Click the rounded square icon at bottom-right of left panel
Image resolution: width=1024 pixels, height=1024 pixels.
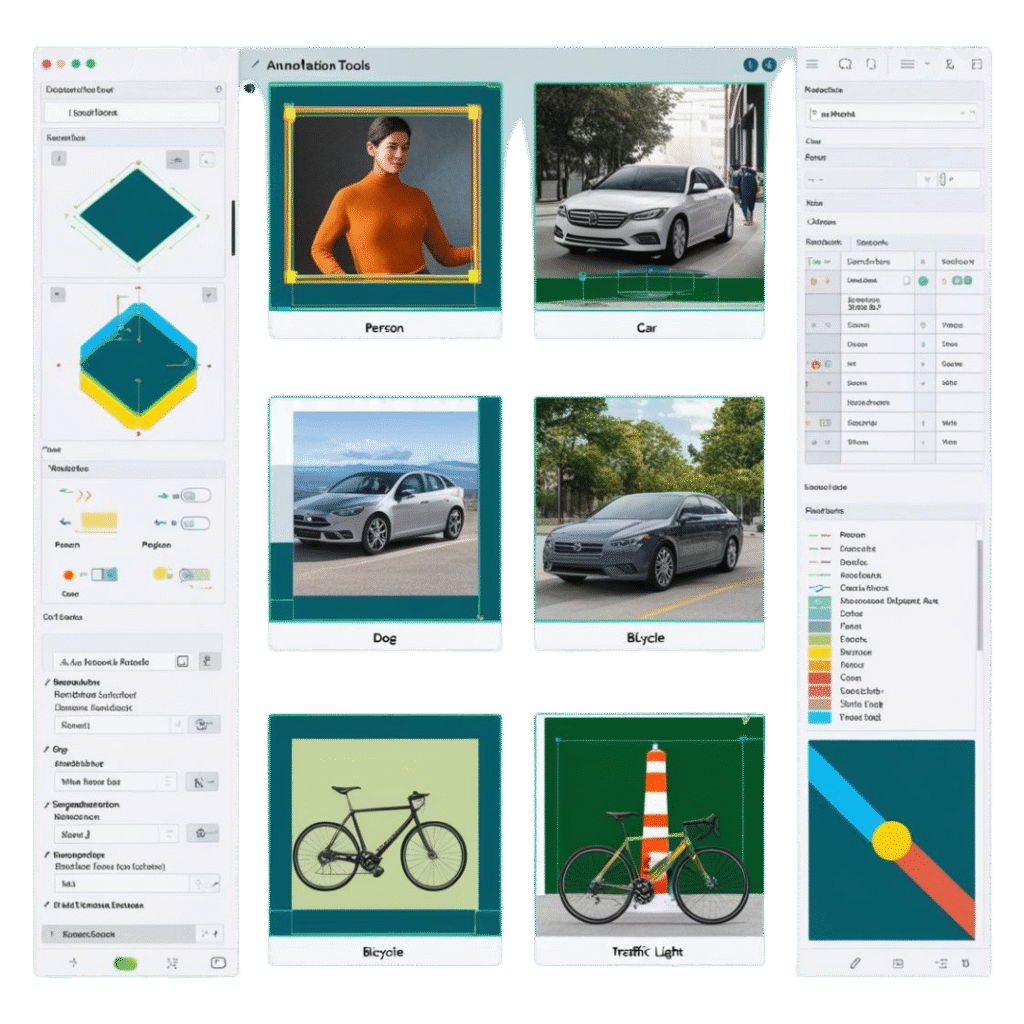[218, 963]
